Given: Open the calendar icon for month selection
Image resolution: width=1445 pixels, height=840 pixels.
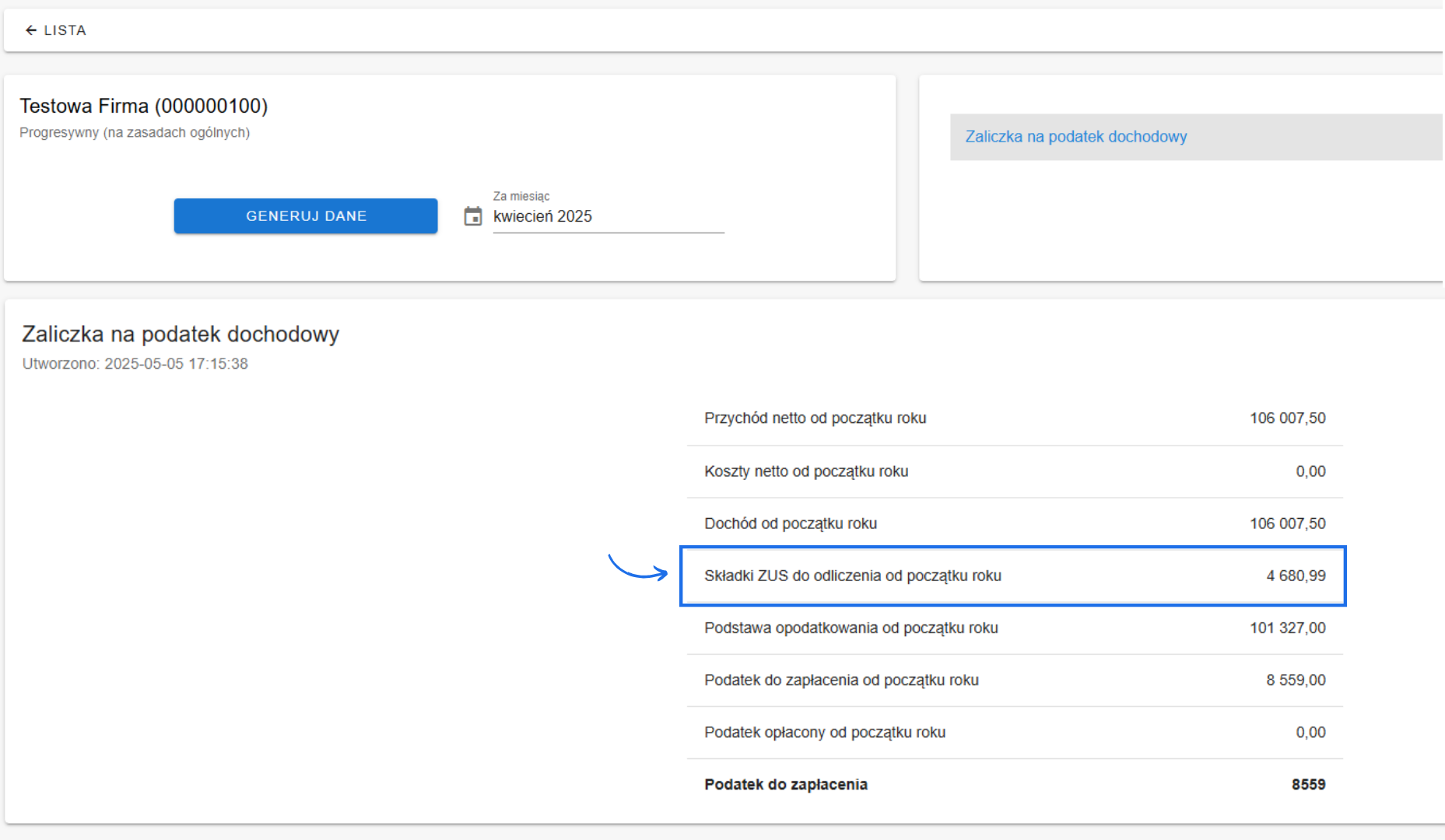Looking at the screenshot, I should (472, 216).
